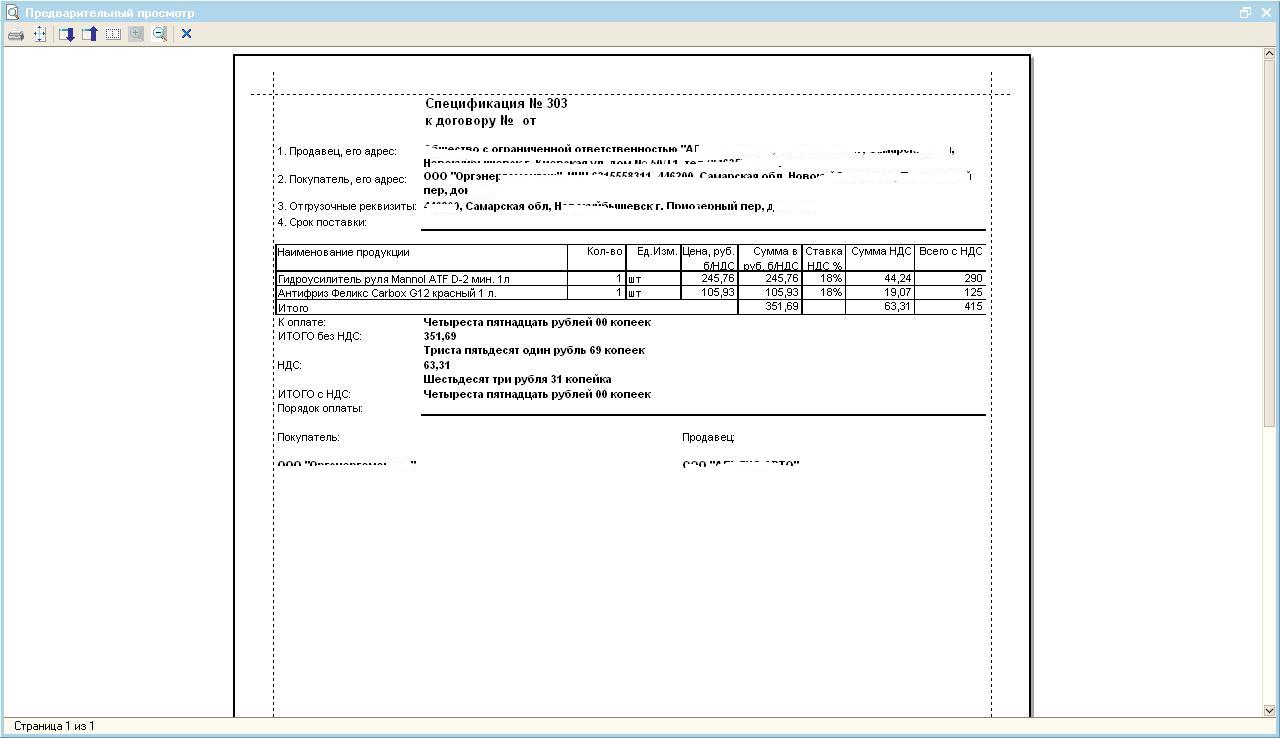
Task: Click the 'Покупатель:' signature label
Action: click(x=308, y=438)
